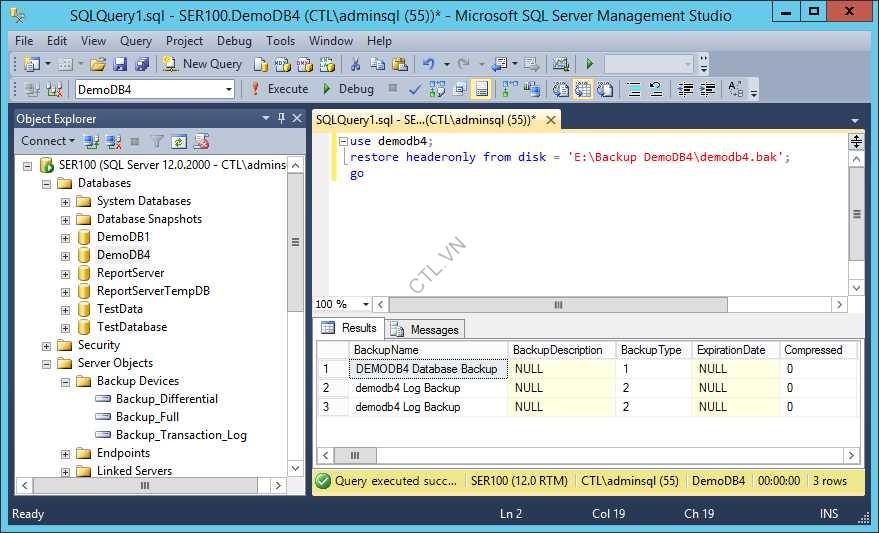The height and width of the screenshot is (533, 879).
Task: Increase line indent
Action: pos(707,90)
